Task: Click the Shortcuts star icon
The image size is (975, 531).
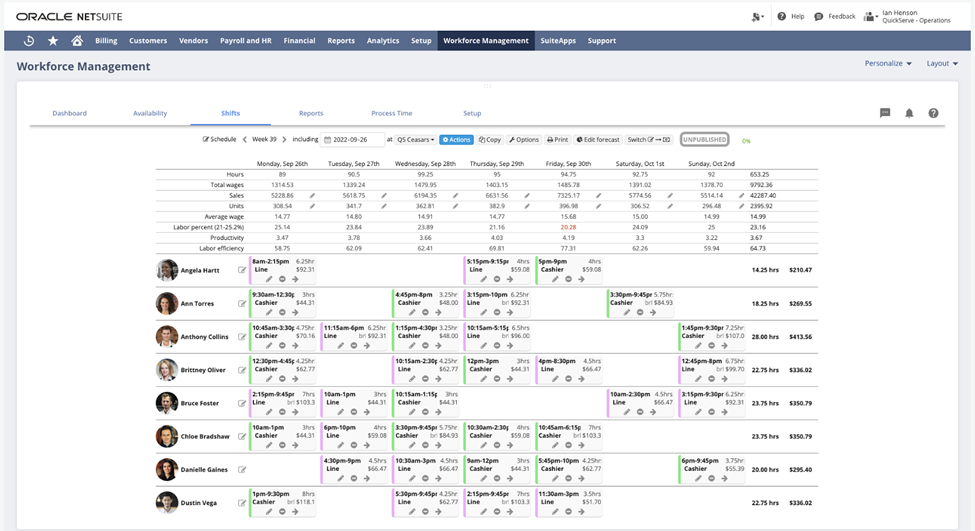Action: 53,41
